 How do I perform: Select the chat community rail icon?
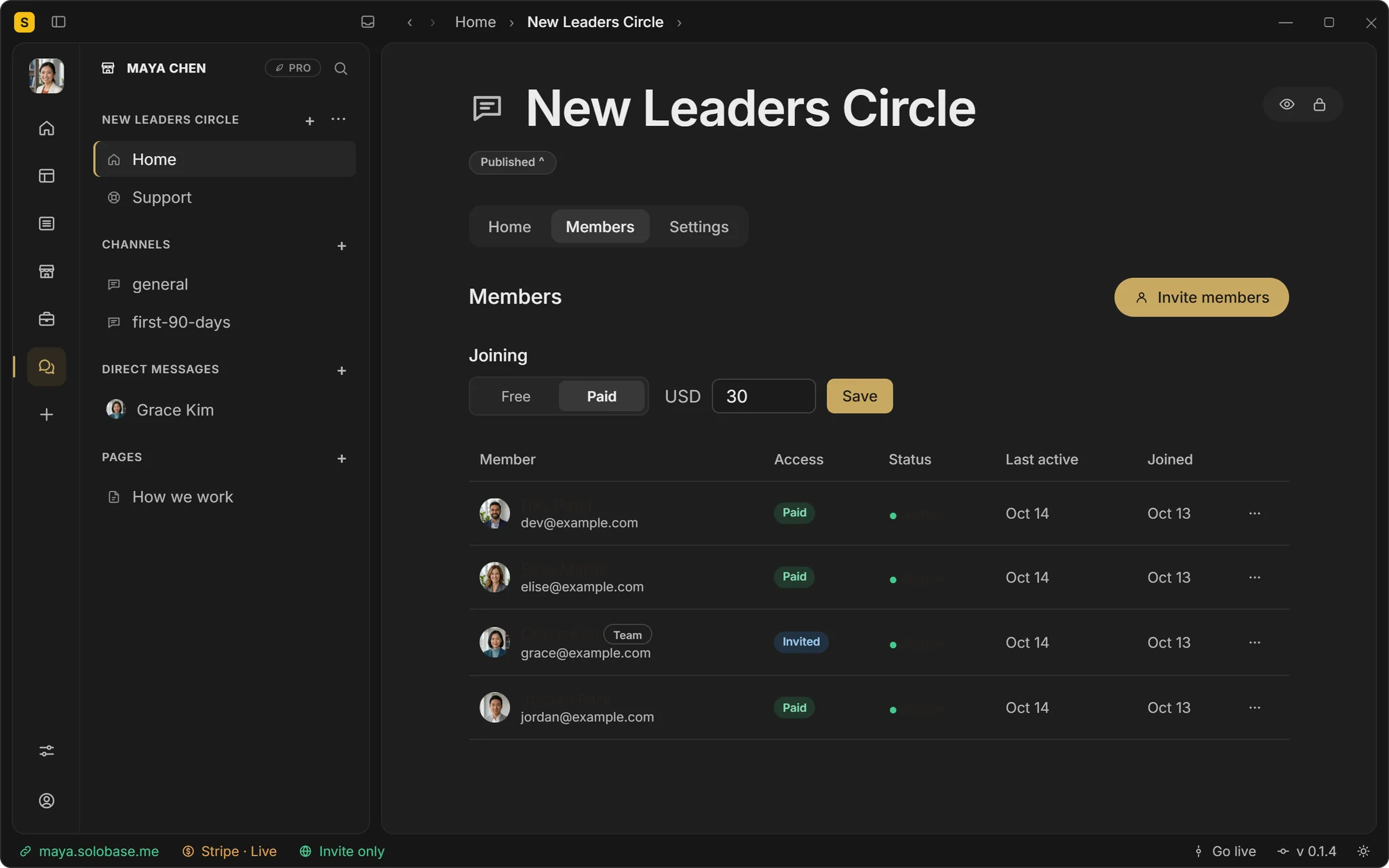46,367
